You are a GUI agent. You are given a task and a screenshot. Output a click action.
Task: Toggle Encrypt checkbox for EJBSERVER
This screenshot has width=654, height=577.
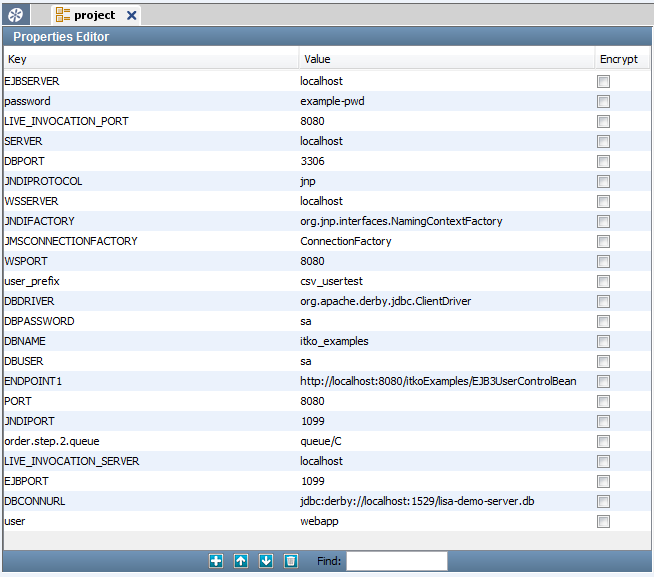[603, 81]
